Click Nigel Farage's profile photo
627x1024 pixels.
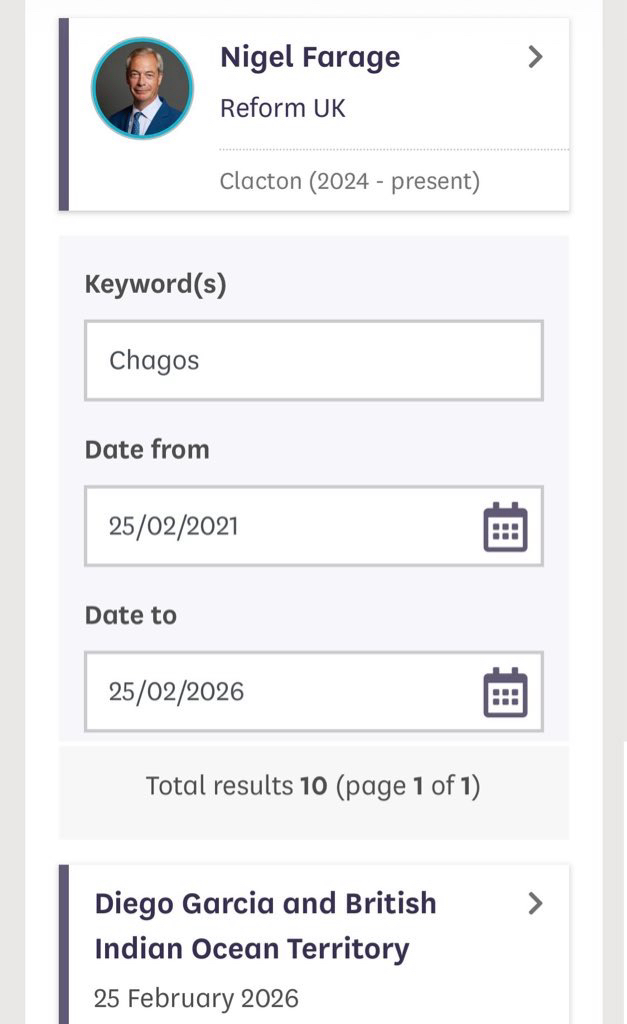point(142,88)
